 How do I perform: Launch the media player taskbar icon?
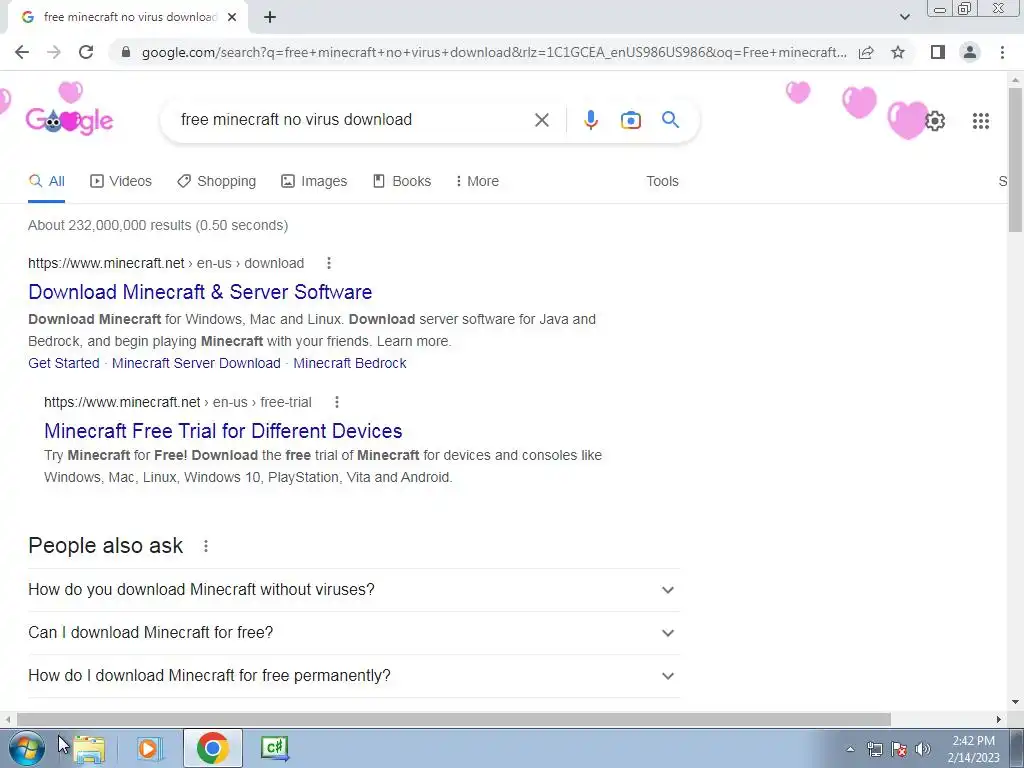(149, 748)
